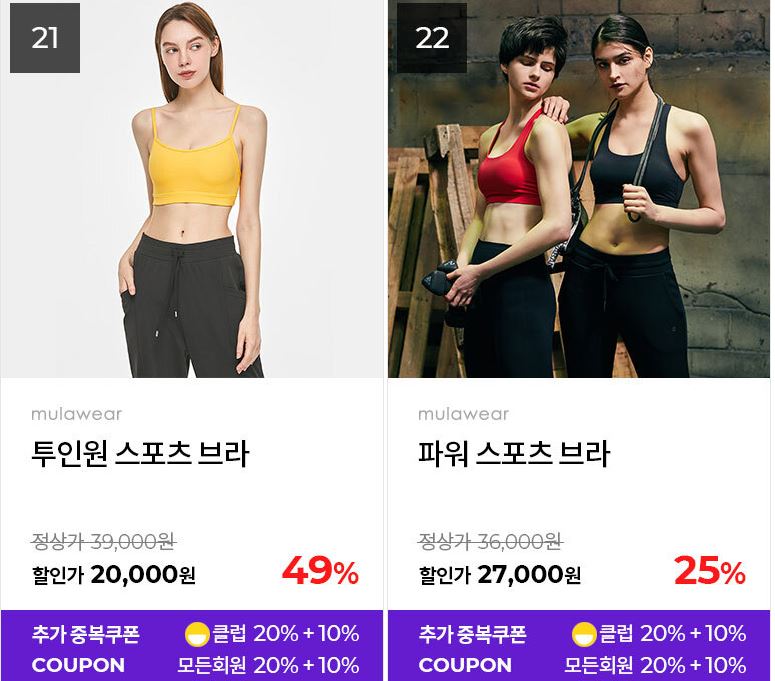Select the 파워 스포츠 브라 product title
Viewport: 775px width, 681px height.
[514, 454]
